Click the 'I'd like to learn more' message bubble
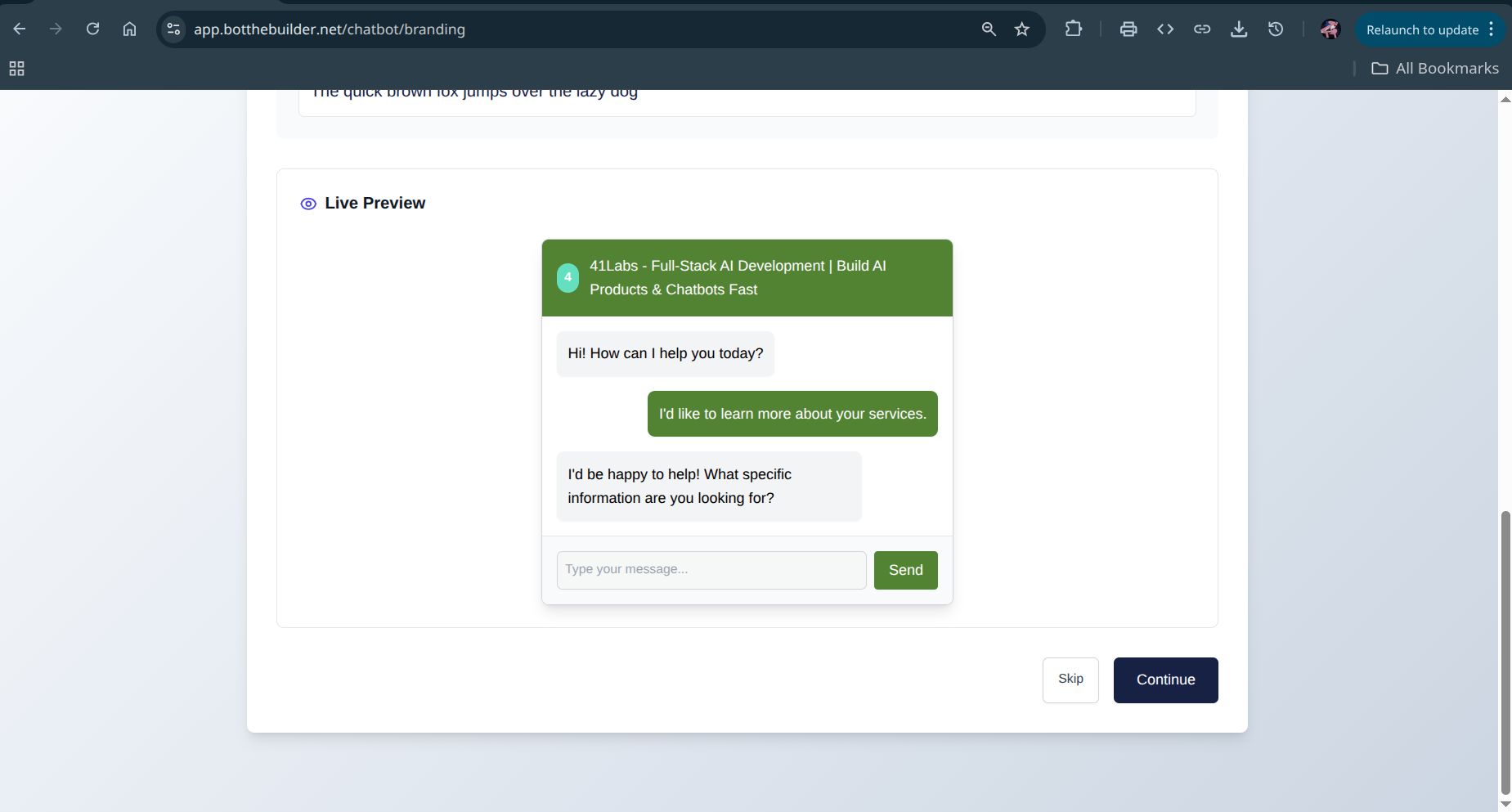This screenshot has height=812, width=1512. point(792,414)
